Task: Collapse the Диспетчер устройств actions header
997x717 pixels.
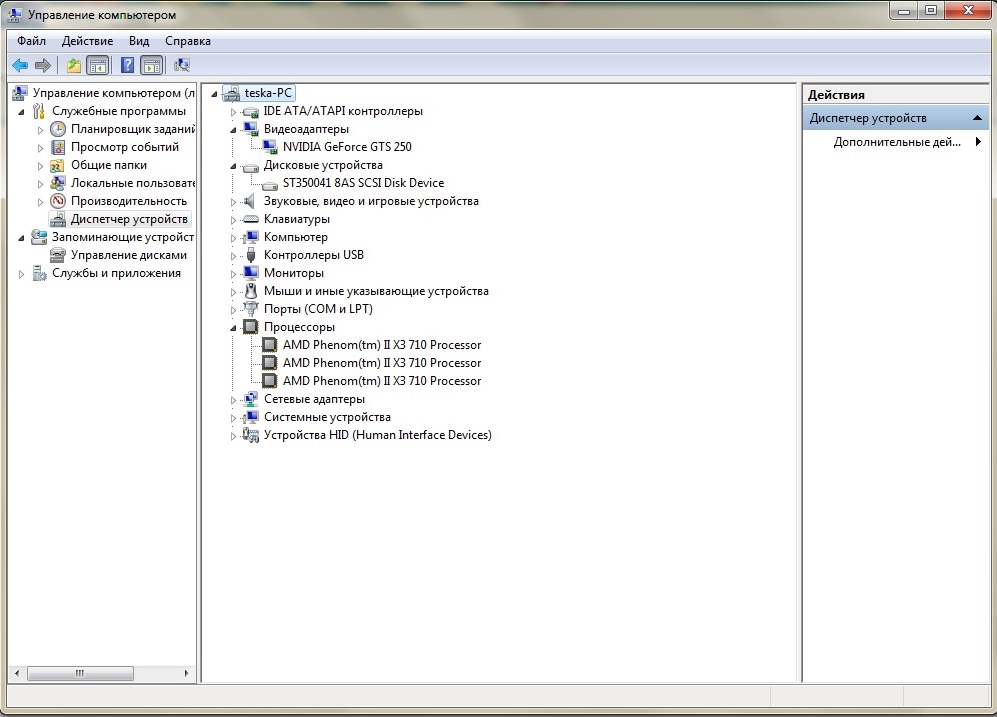Action: [x=979, y=118]
